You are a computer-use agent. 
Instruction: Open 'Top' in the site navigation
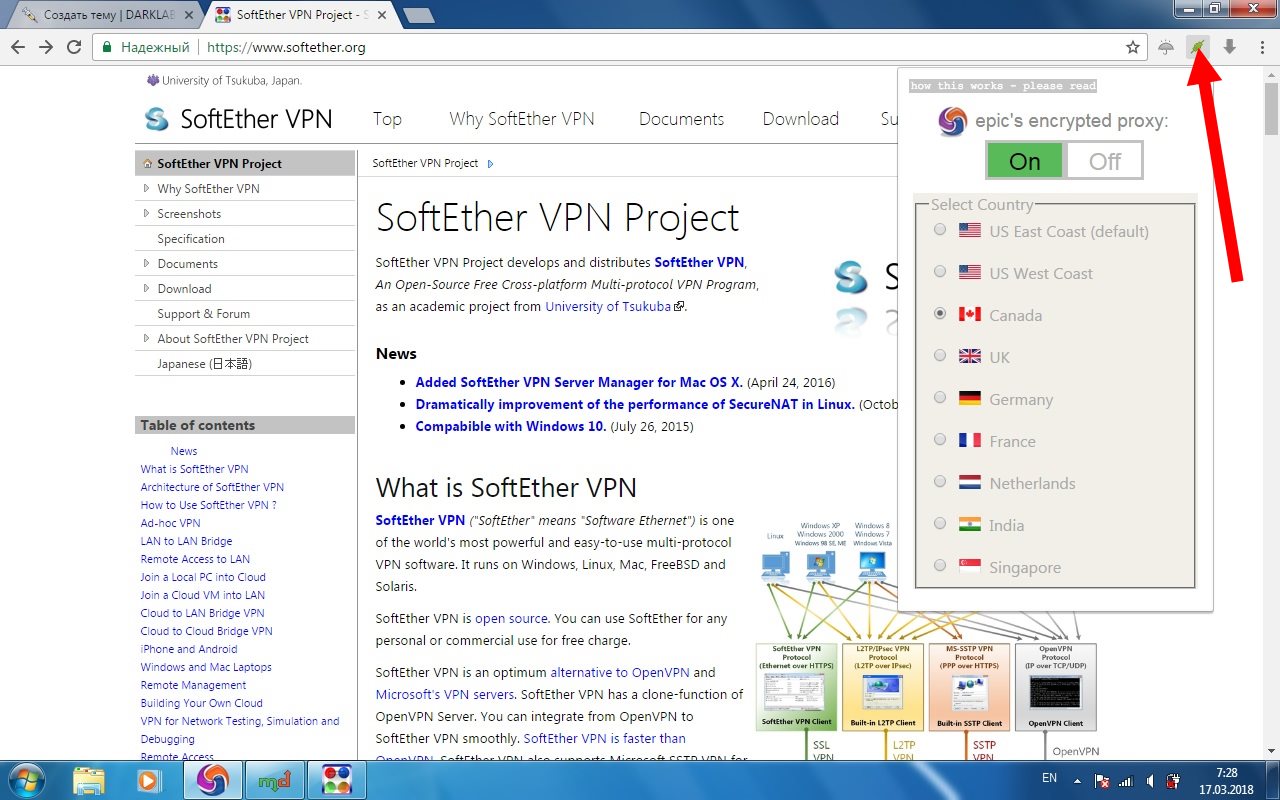coord(387,119)
